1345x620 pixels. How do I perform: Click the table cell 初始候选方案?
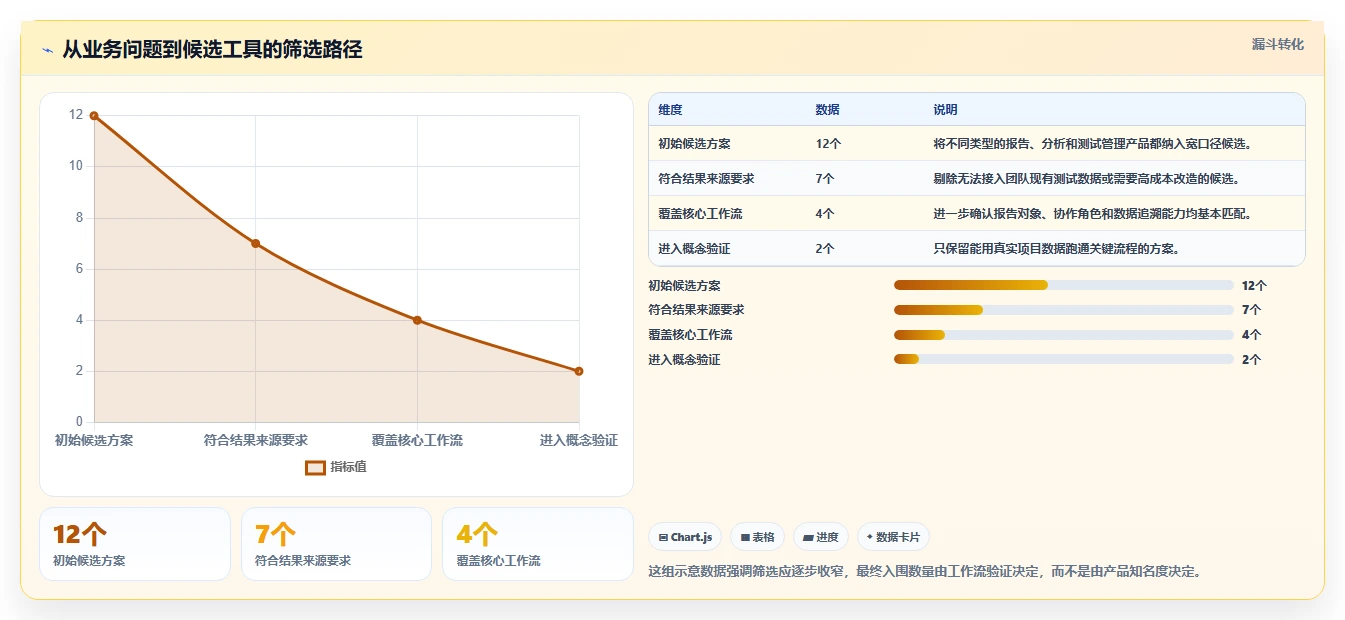click(x=694, y=144)
